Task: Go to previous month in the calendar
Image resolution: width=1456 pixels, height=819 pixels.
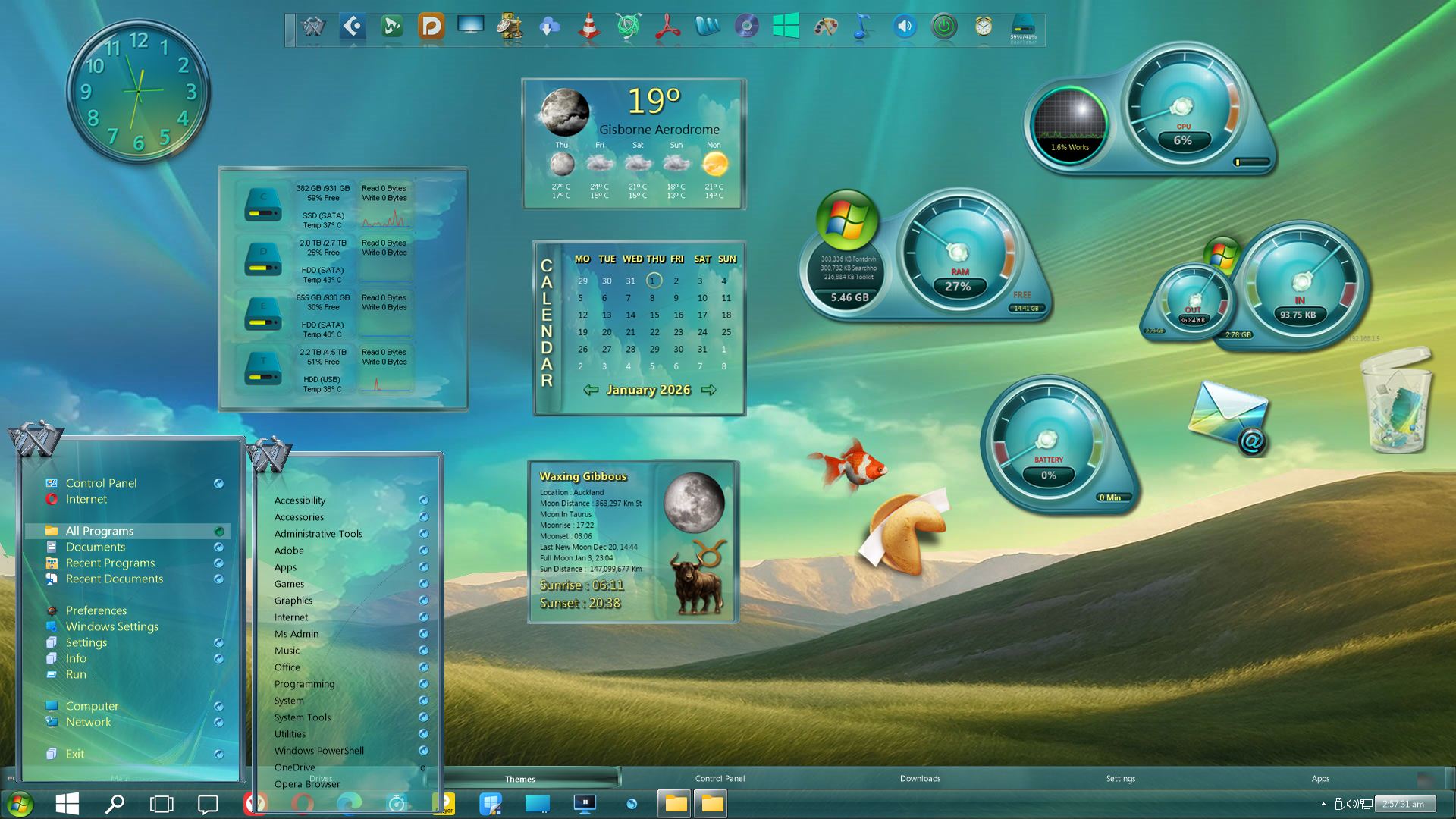Action: click(591, 390)
